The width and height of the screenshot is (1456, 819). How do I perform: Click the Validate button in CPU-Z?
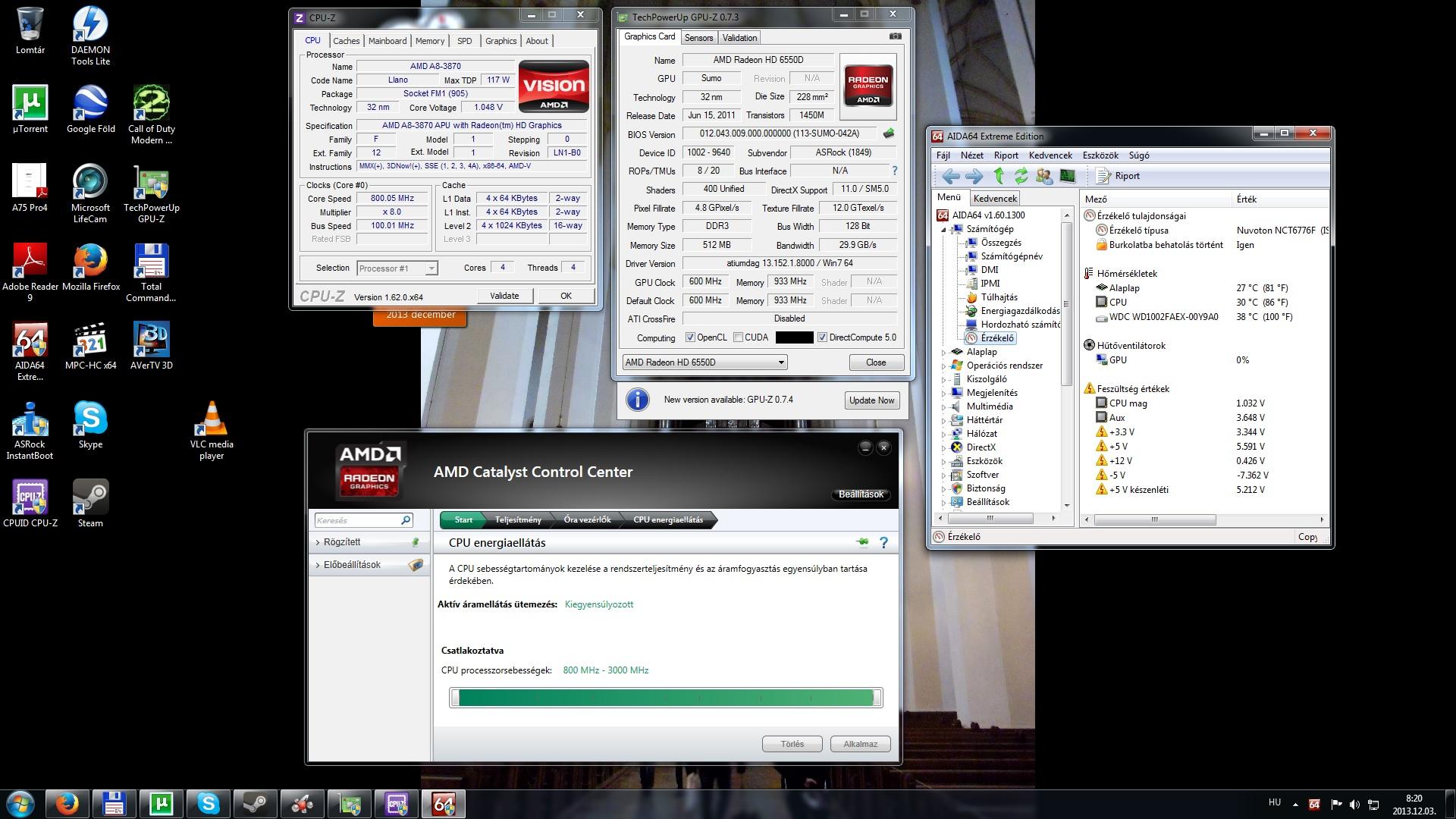[x=505, y=296]
